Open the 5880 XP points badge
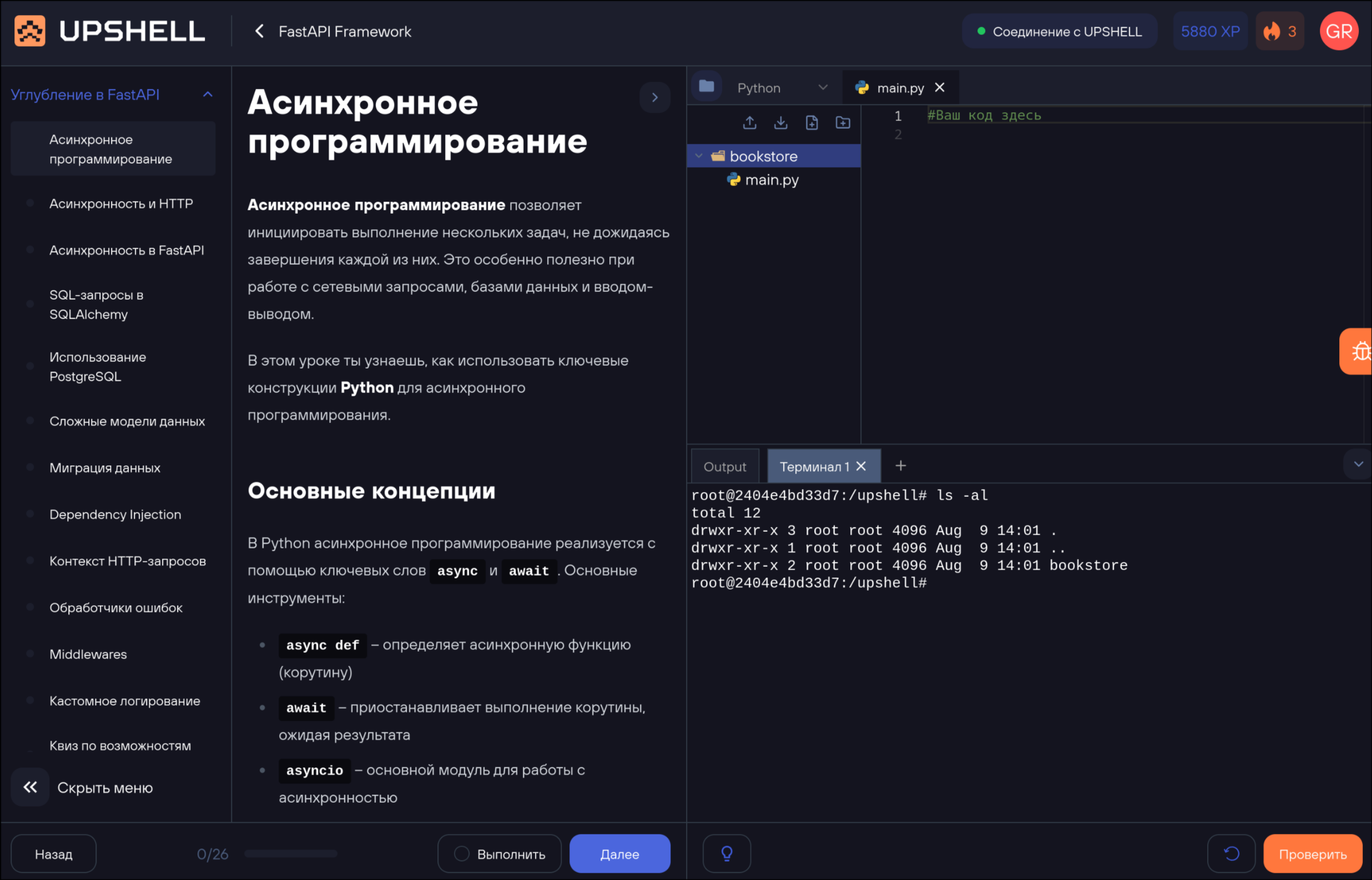This screenshot has width=1372, height=880. pyautogui.click(x=1210, y=32)
